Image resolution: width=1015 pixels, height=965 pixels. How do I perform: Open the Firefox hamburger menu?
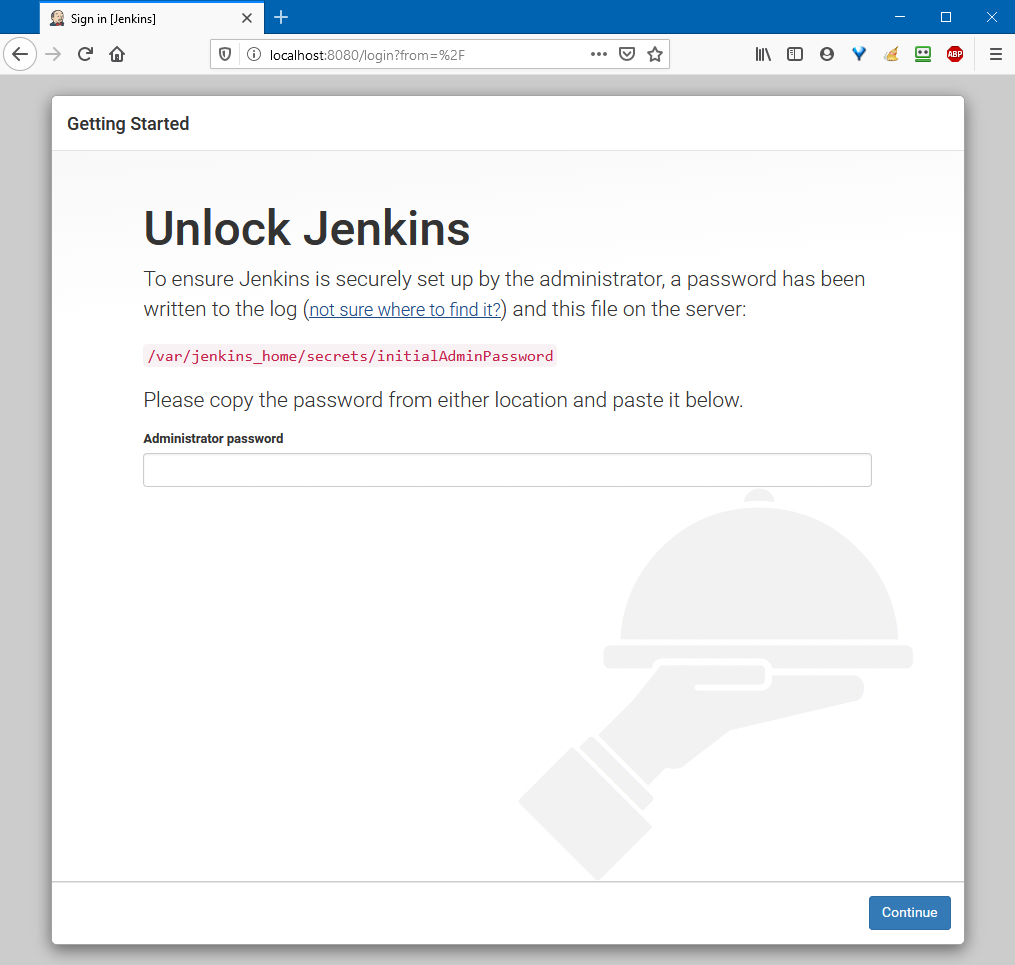click(996, 54)
